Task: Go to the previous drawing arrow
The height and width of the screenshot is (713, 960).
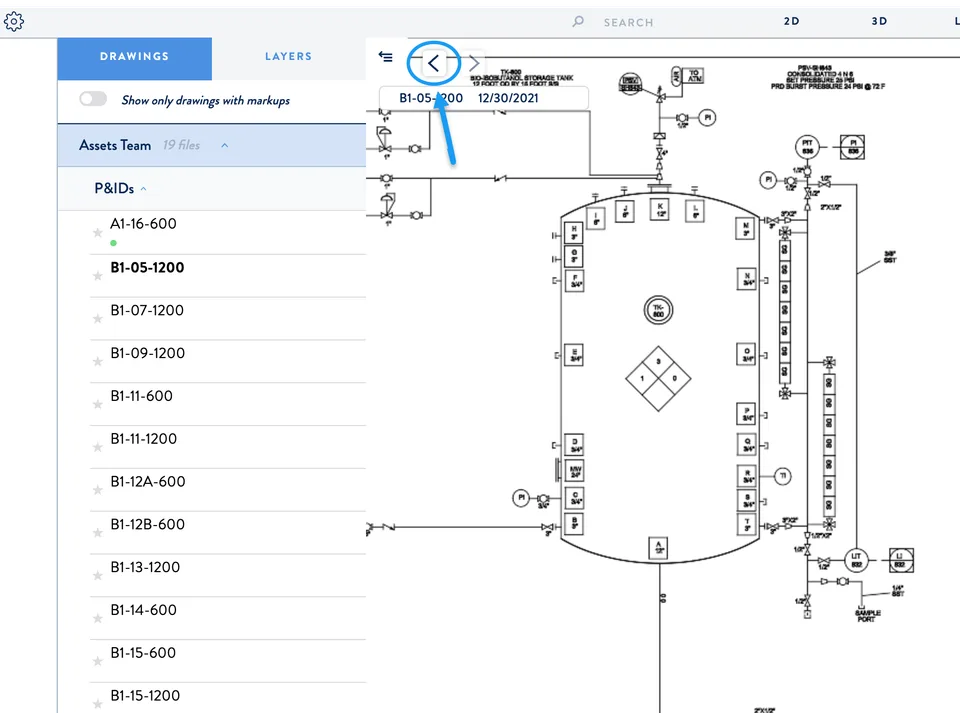Action: 433,62
